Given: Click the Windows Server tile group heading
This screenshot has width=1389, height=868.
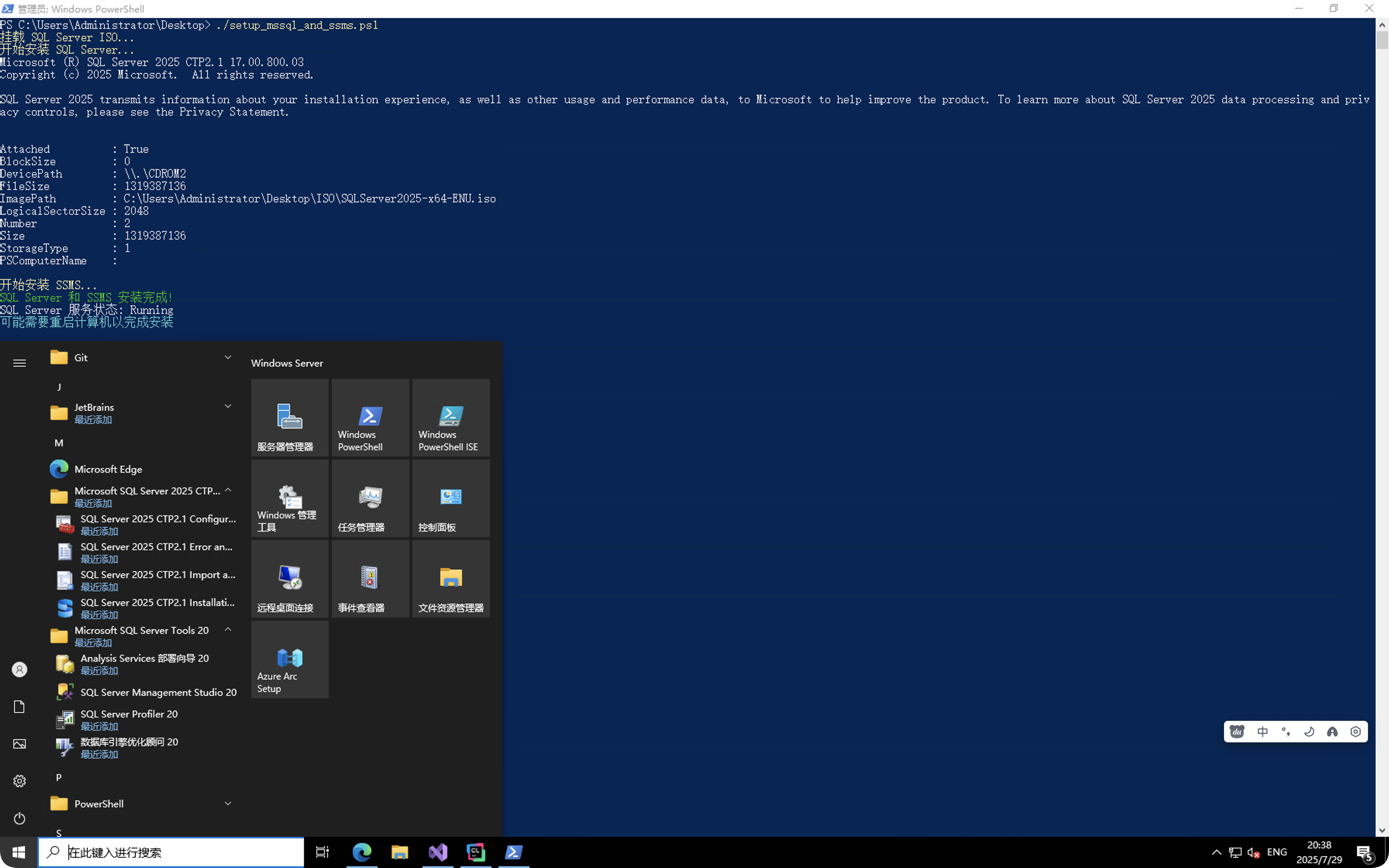Looking at the screenshot, I should [287, 363].
